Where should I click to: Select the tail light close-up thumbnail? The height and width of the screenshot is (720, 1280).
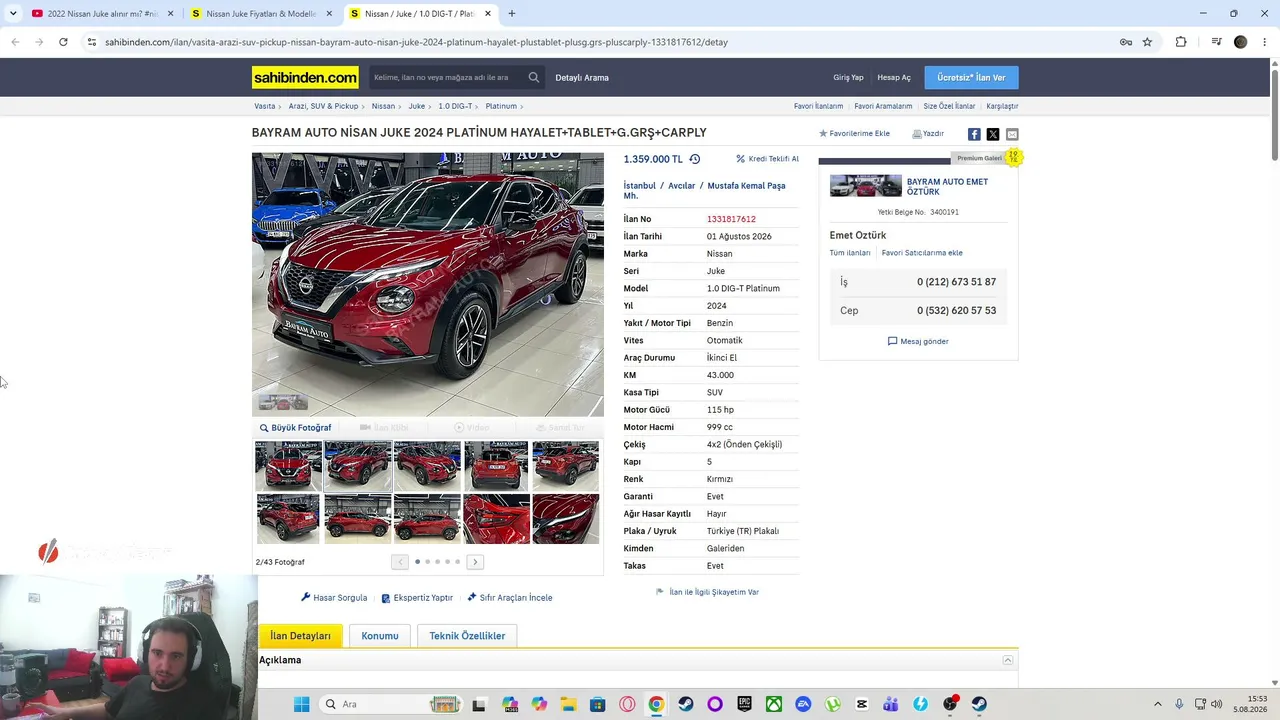(496, 519)
